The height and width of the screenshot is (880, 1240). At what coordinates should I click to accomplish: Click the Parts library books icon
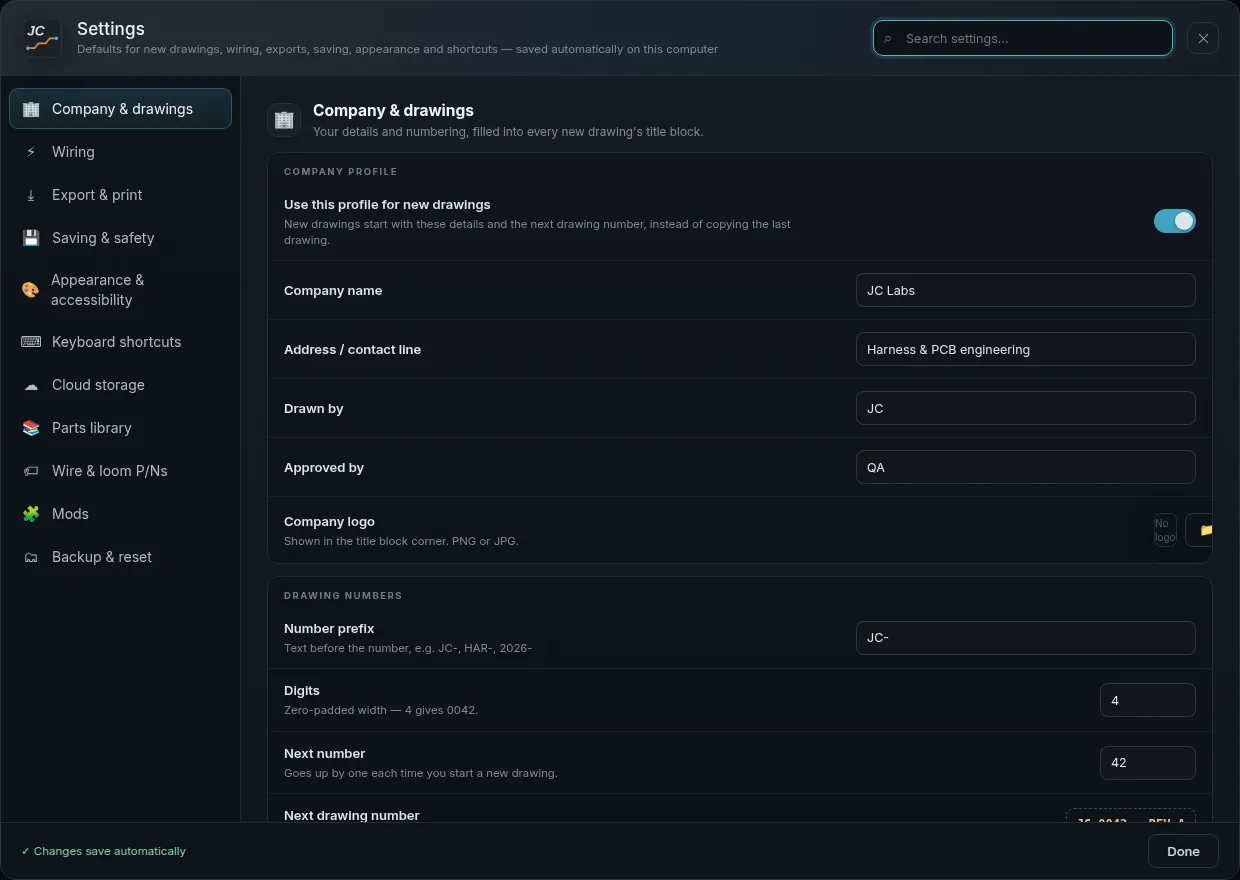(31, 428)
